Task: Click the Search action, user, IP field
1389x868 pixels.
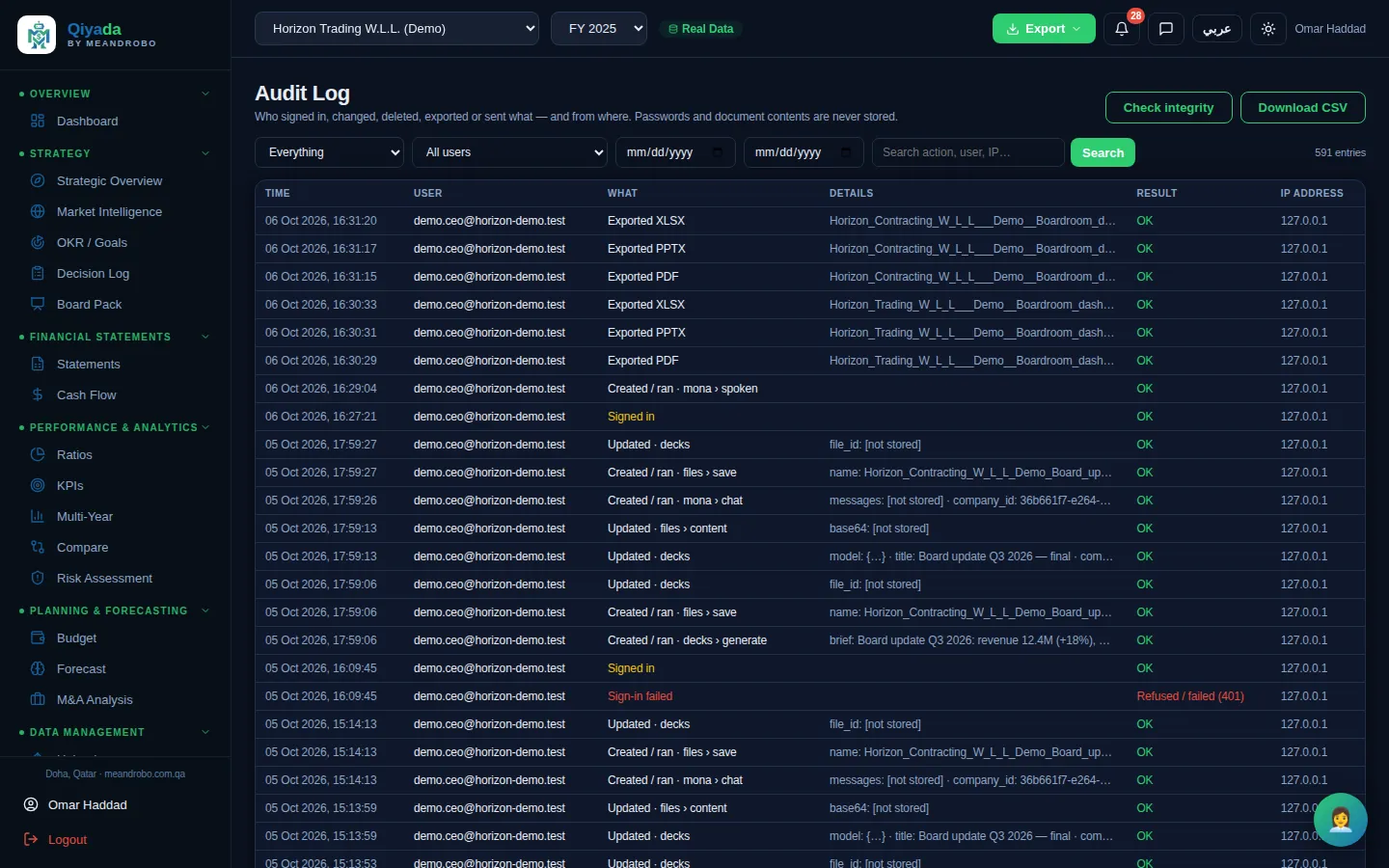Action: coord(967,152)
